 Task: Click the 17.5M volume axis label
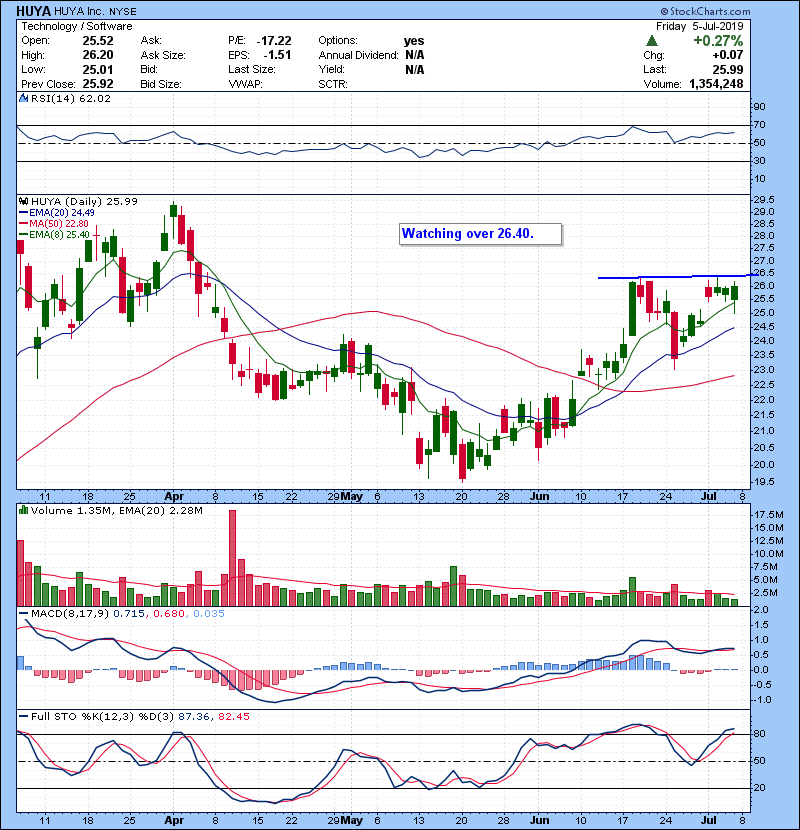point(767,515)
